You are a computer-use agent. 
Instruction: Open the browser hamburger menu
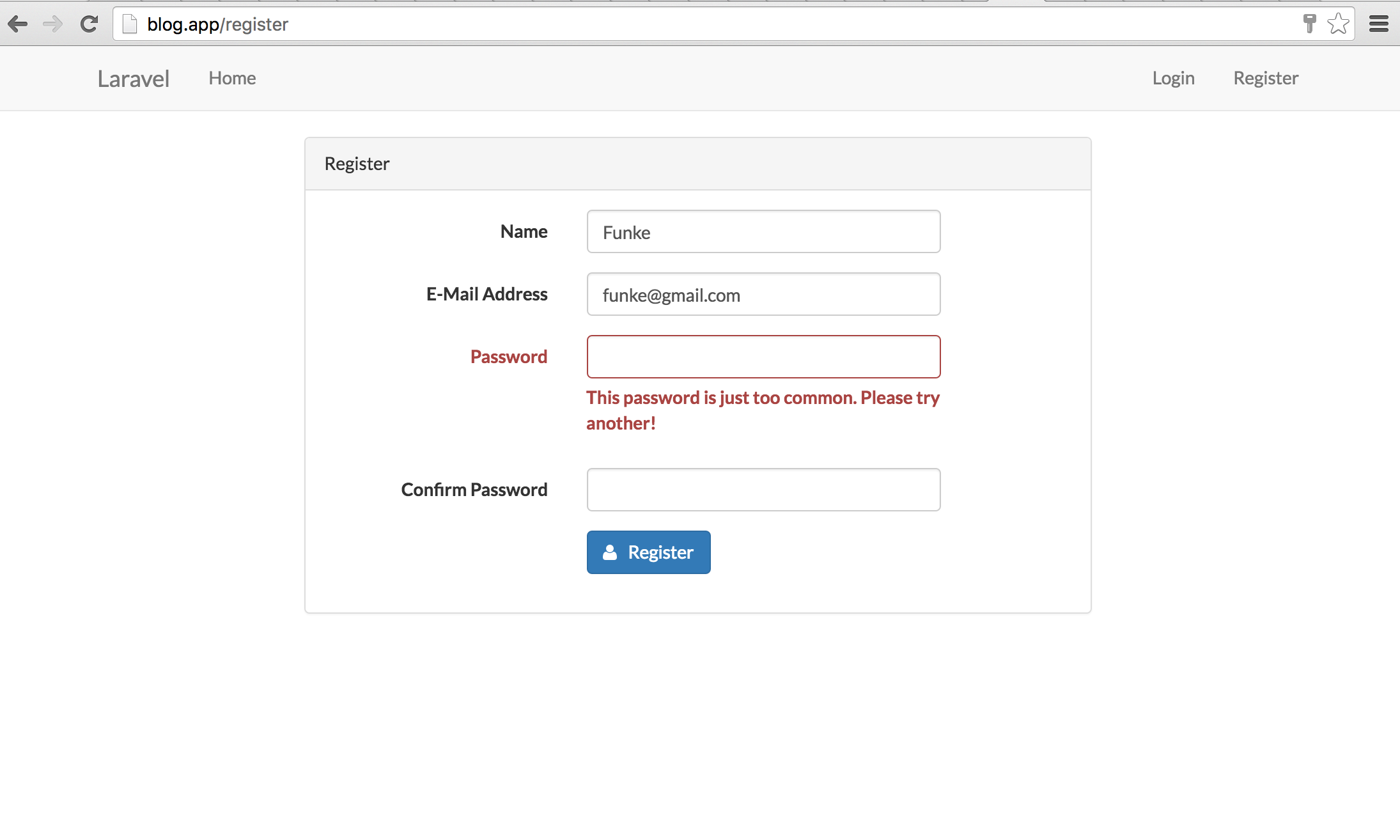(x=1379, y=24)
